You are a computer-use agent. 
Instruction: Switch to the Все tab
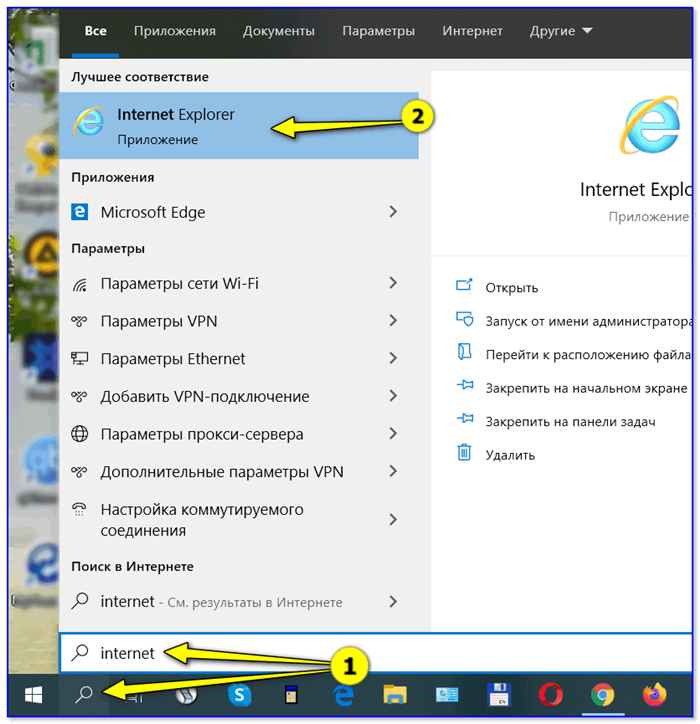[x=96, y=31]
